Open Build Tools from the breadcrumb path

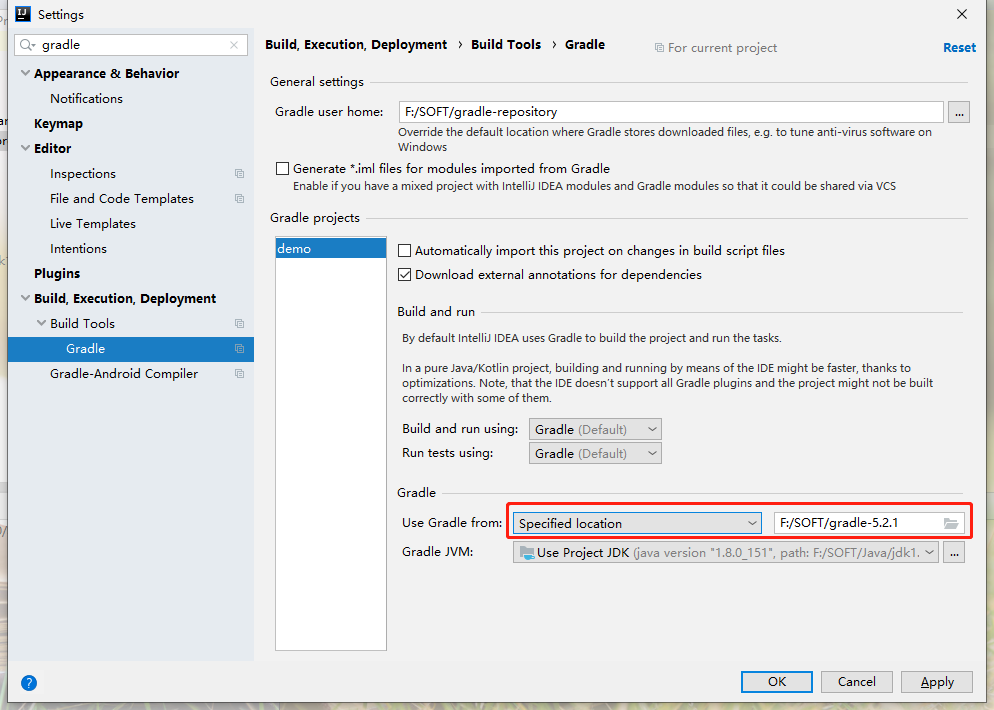[505, 44]
